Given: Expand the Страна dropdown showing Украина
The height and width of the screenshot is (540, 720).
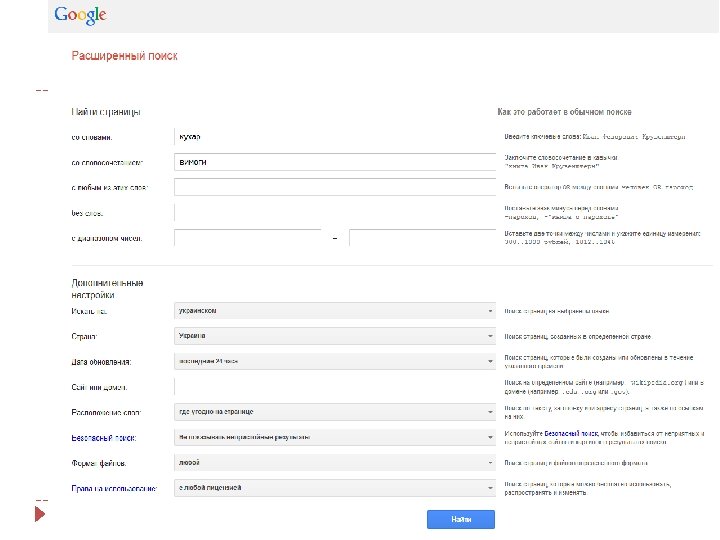Looking at the screenshot, I should (x=335, y=336).
